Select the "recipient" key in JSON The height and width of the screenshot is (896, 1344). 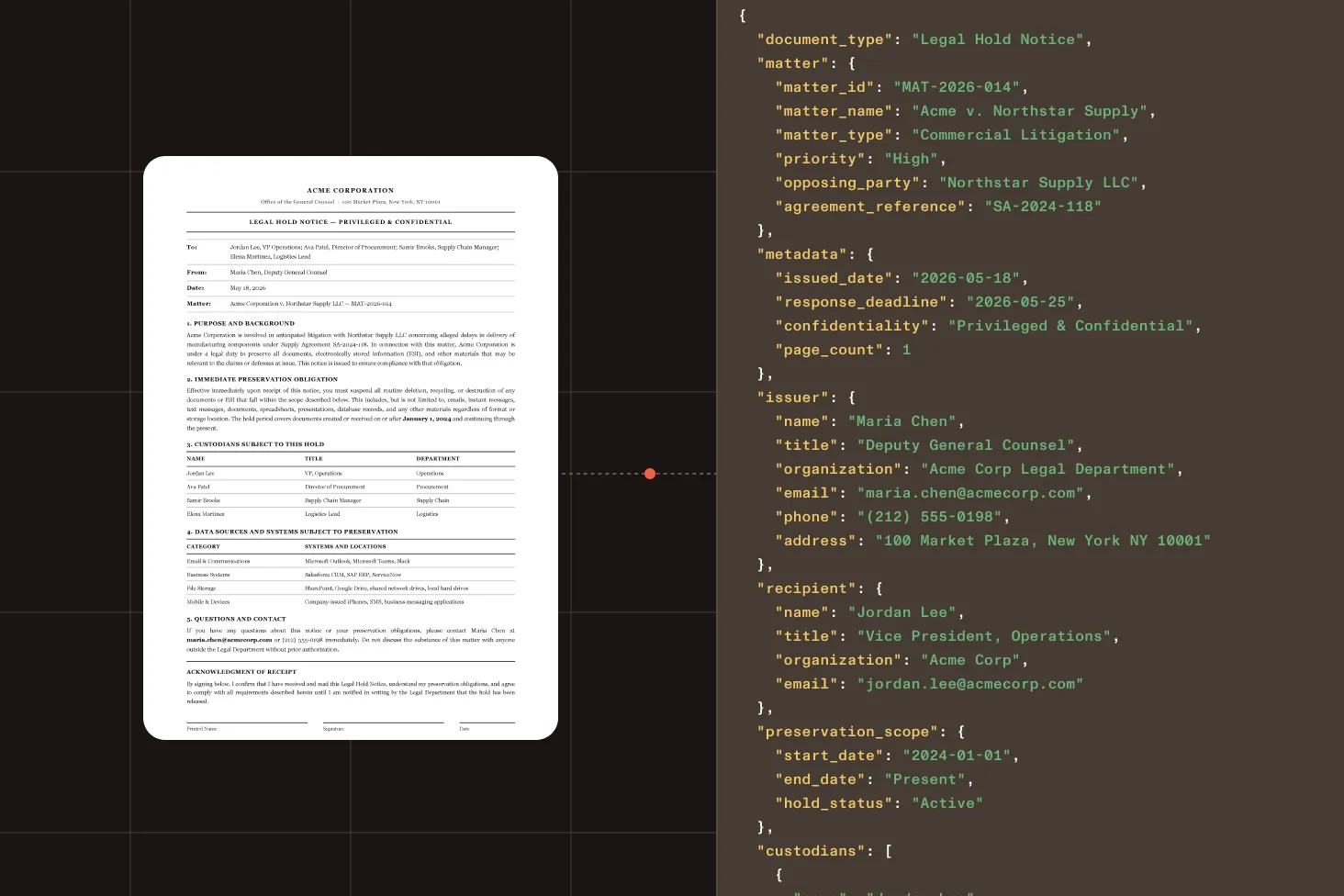click(x=807, y=588)
